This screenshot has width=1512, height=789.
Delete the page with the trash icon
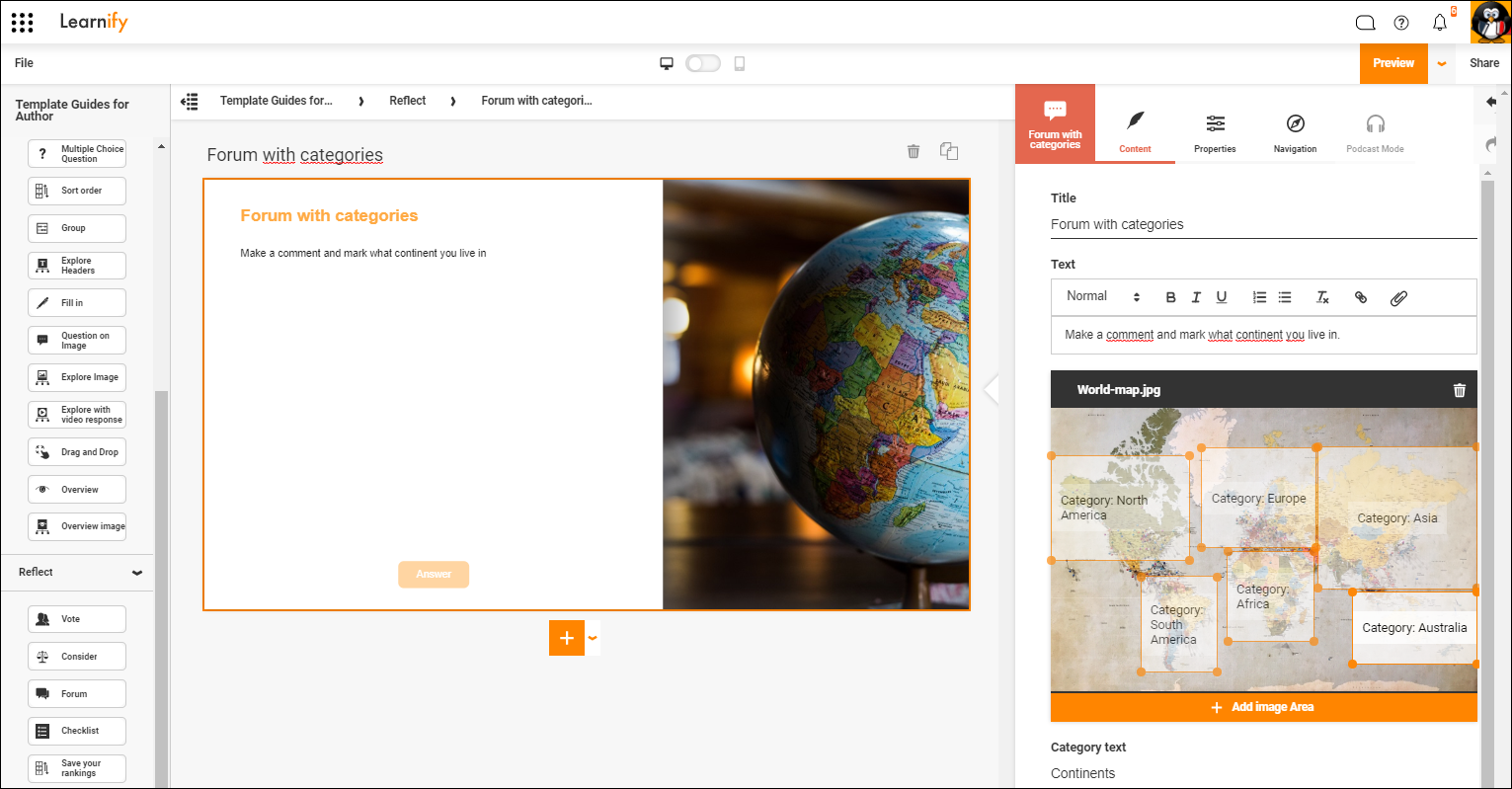point(914,151)
